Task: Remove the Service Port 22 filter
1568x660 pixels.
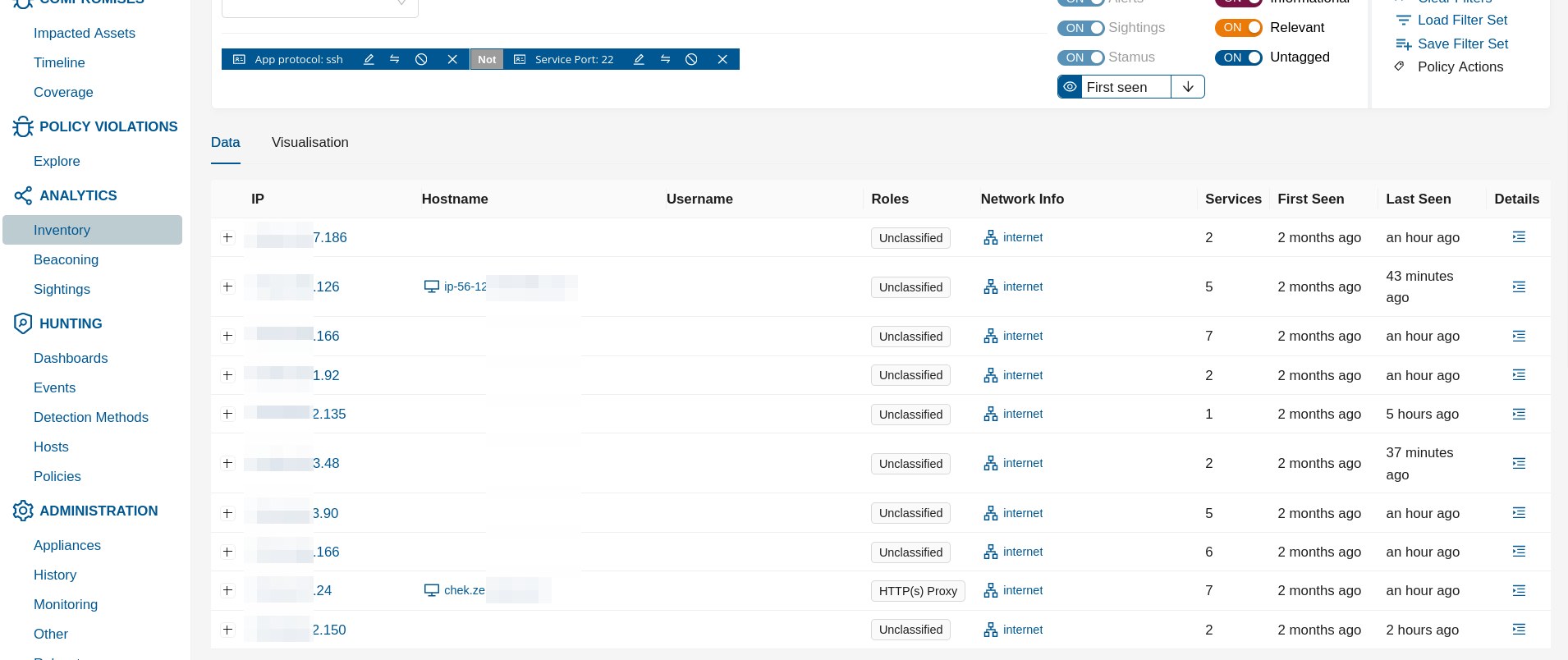Action: click(x=722, y=59)
